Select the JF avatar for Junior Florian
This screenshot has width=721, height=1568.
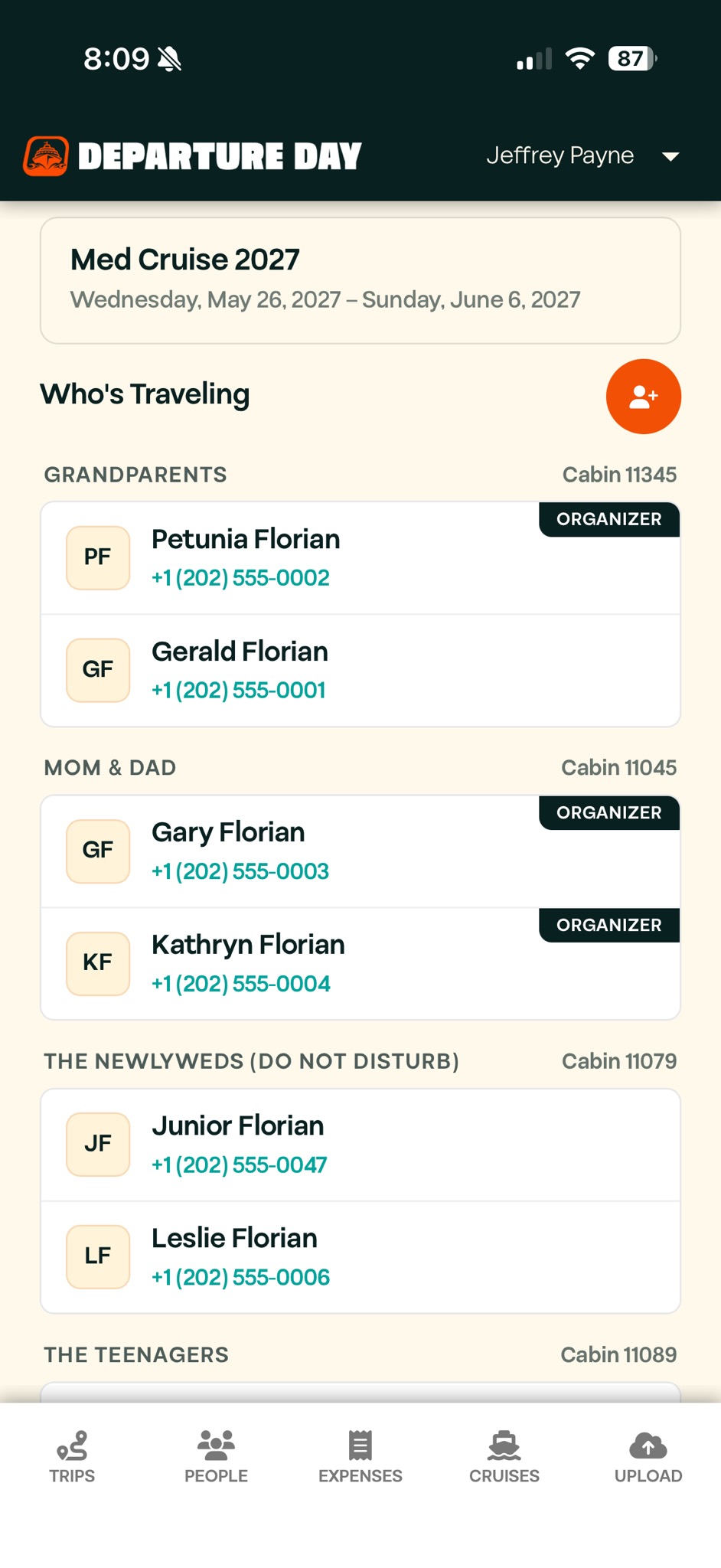[98, 1144]
